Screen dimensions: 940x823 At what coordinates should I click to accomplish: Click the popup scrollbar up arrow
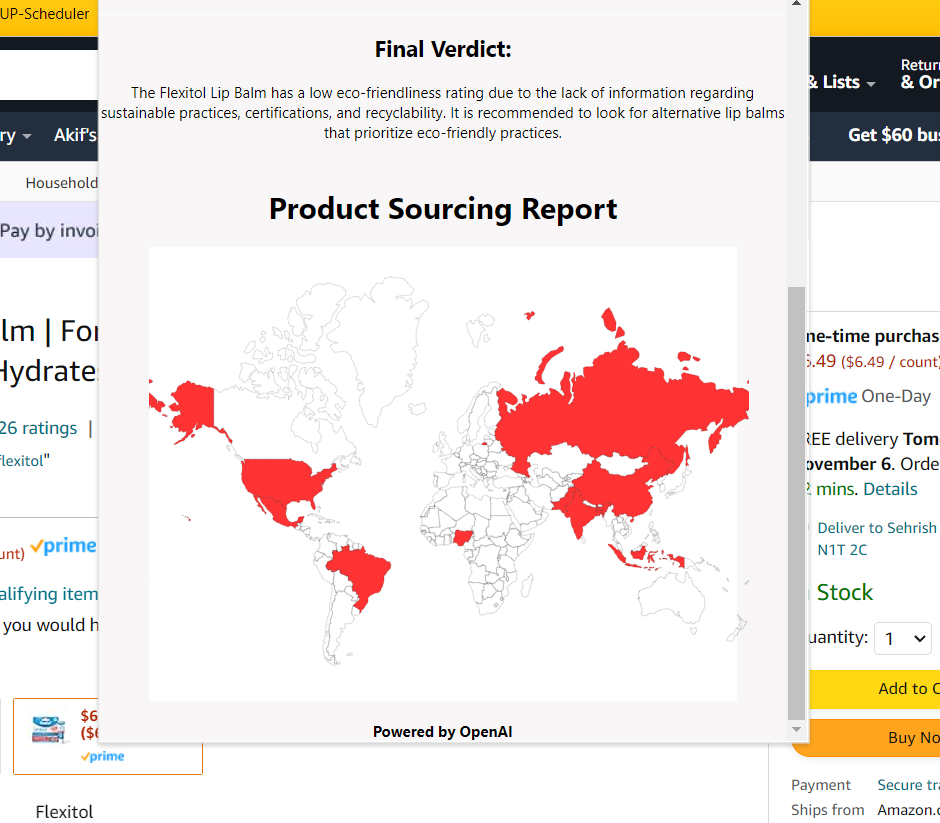click(x=796, y=4)
